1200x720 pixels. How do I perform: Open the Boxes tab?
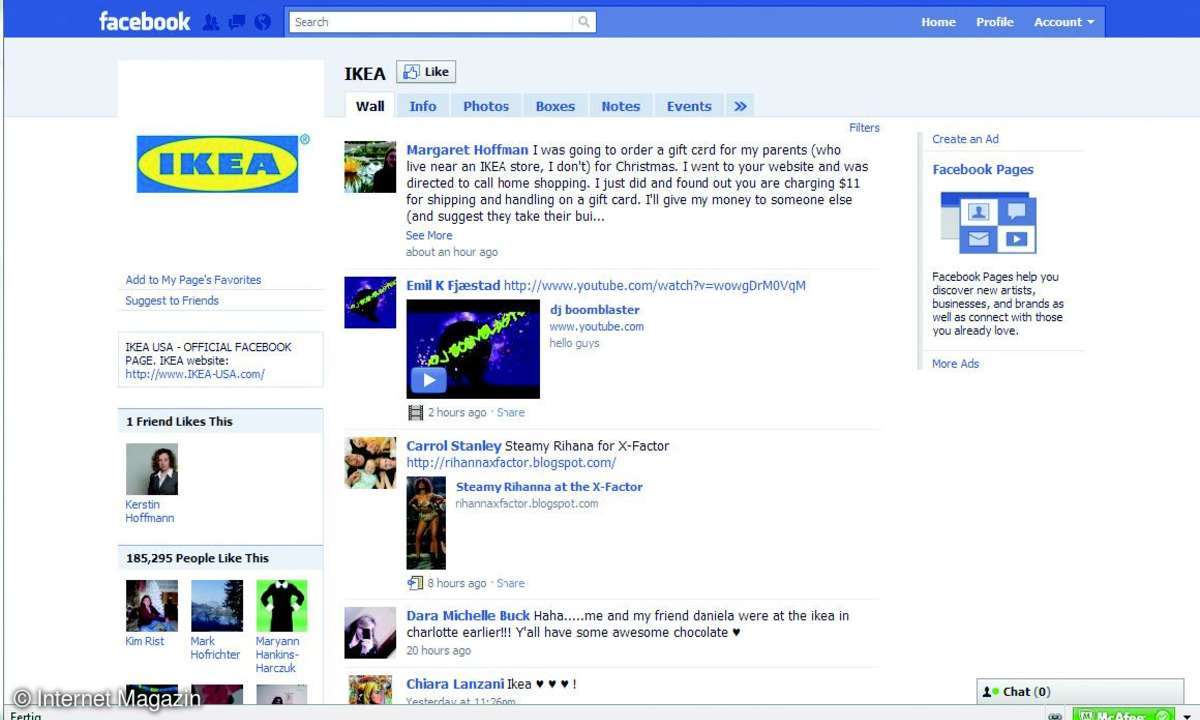click(555, 106)
